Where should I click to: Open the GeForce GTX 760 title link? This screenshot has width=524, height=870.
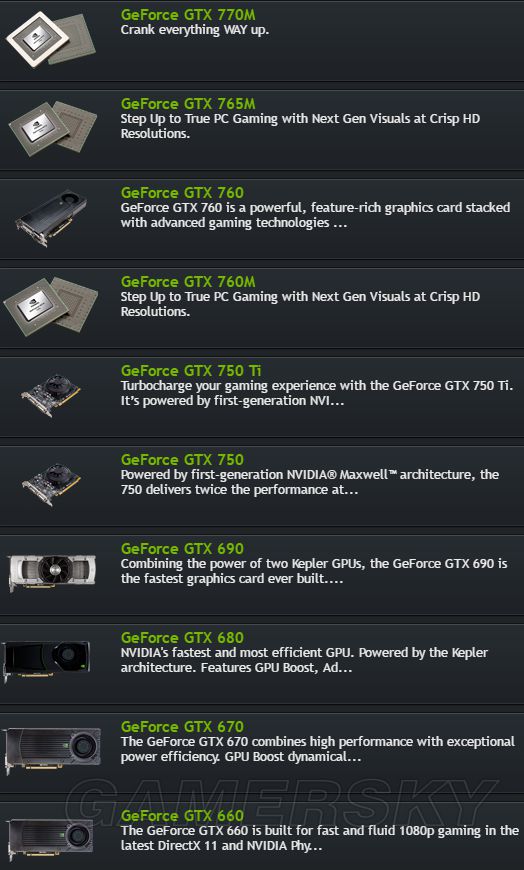coord(182,193)
